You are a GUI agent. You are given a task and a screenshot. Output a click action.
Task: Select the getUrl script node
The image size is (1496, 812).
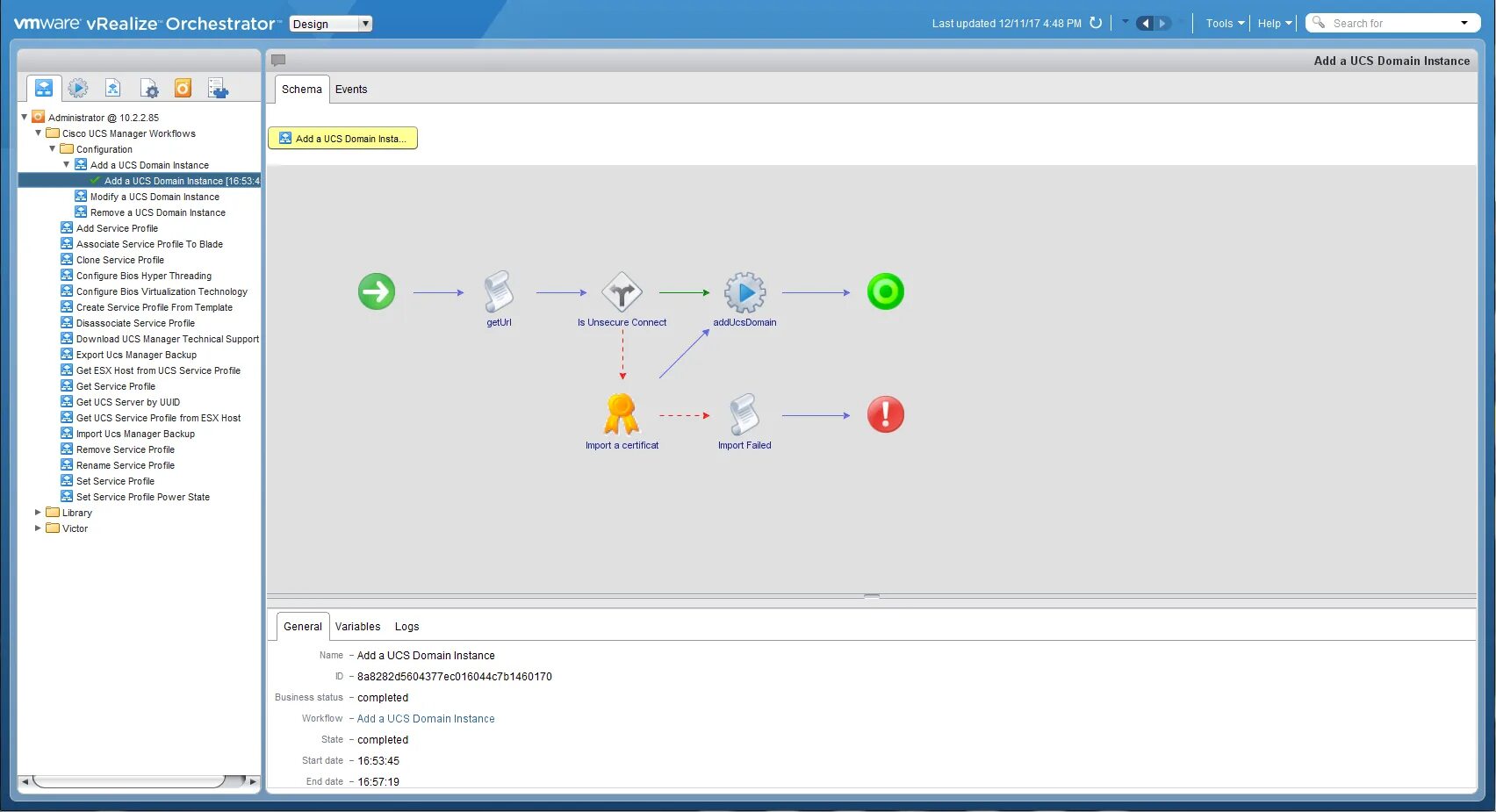pyautogui.click(x=499, y=291)
